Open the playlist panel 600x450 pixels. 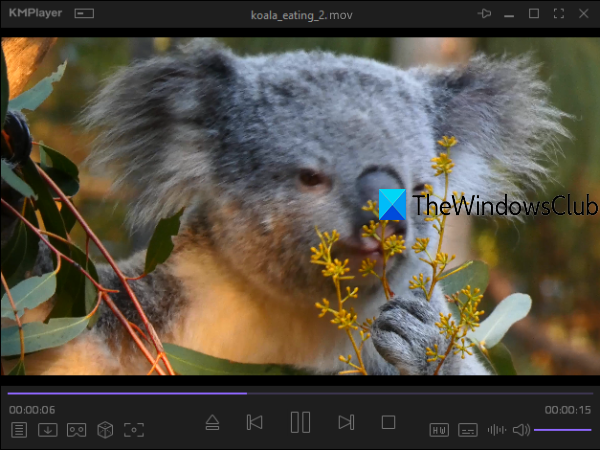[19, 430]
